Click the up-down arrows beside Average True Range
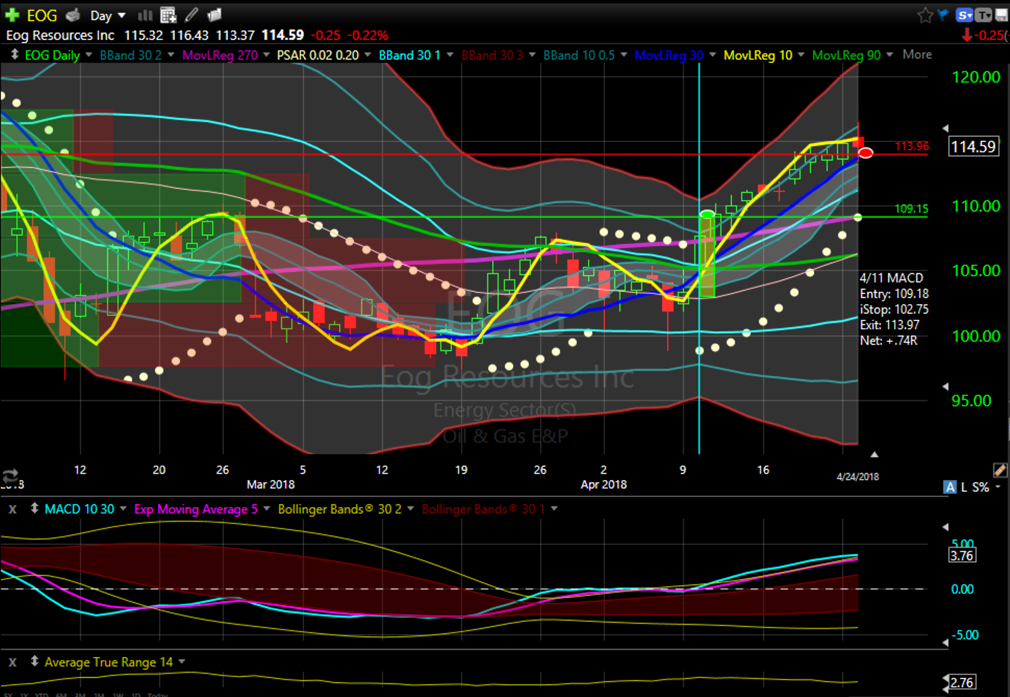The image size is (1010, 697). tap(34, 662)
